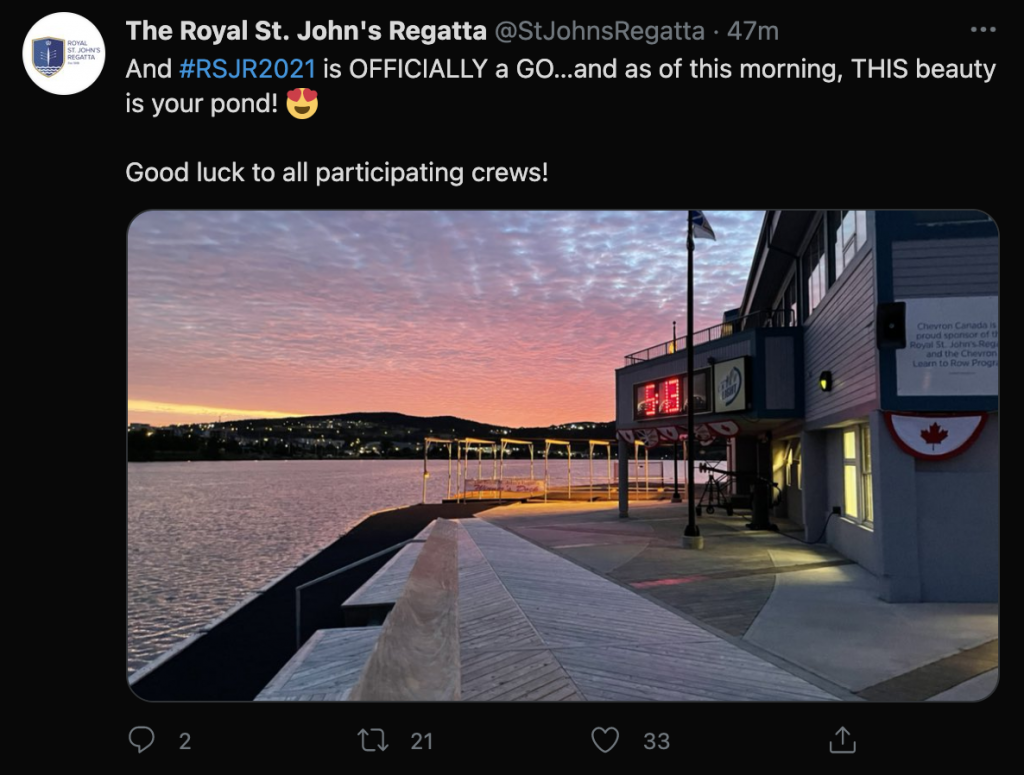Viewport: 1024px width, 775px height.
Task: Click the retweet count 21
Action: click(x=421, y=741)
